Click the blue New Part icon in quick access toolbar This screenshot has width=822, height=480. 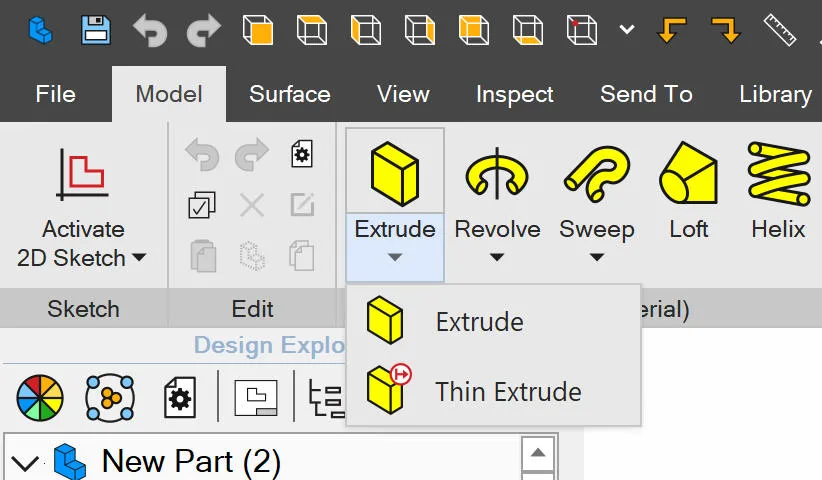pos(40,30)
